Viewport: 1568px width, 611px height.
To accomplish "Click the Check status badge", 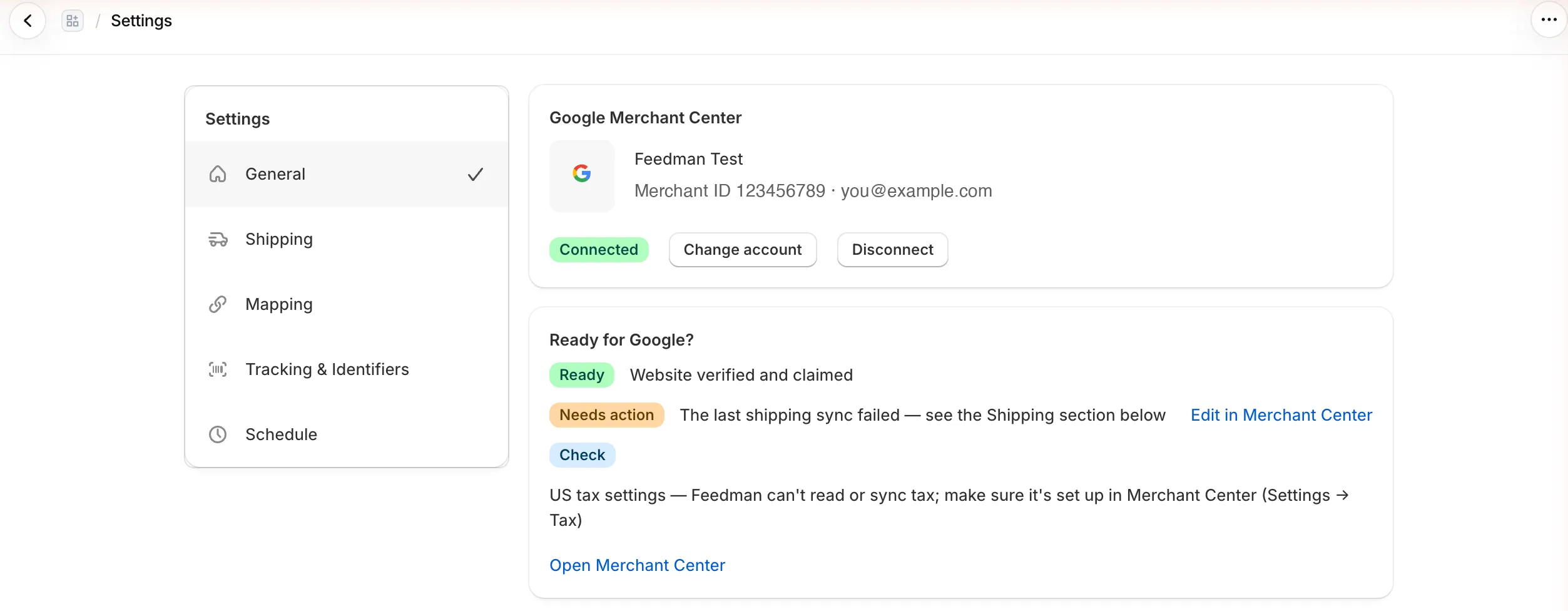I will click(583, 455).
